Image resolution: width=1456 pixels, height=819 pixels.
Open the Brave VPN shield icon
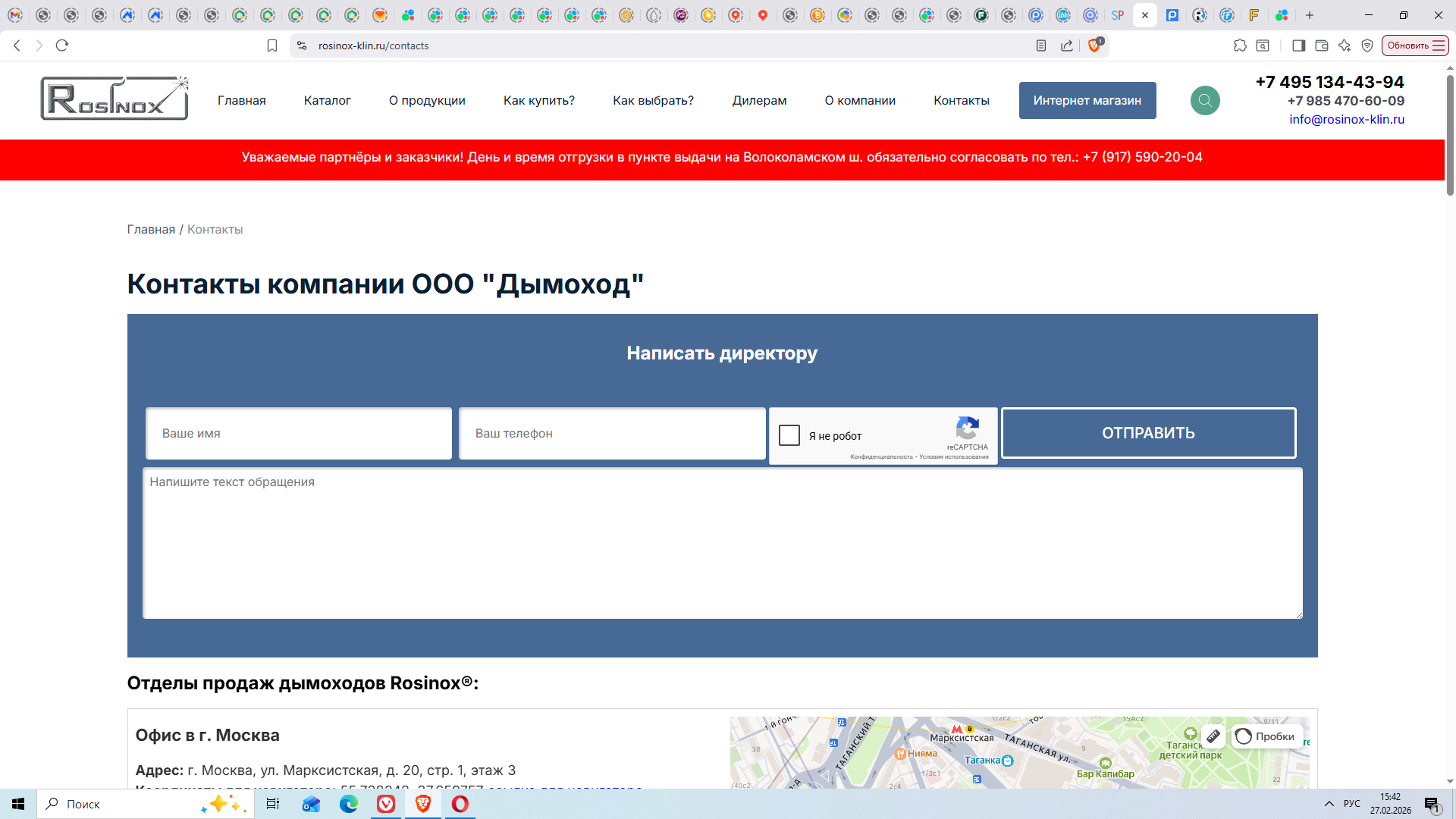click(1367, 45)
